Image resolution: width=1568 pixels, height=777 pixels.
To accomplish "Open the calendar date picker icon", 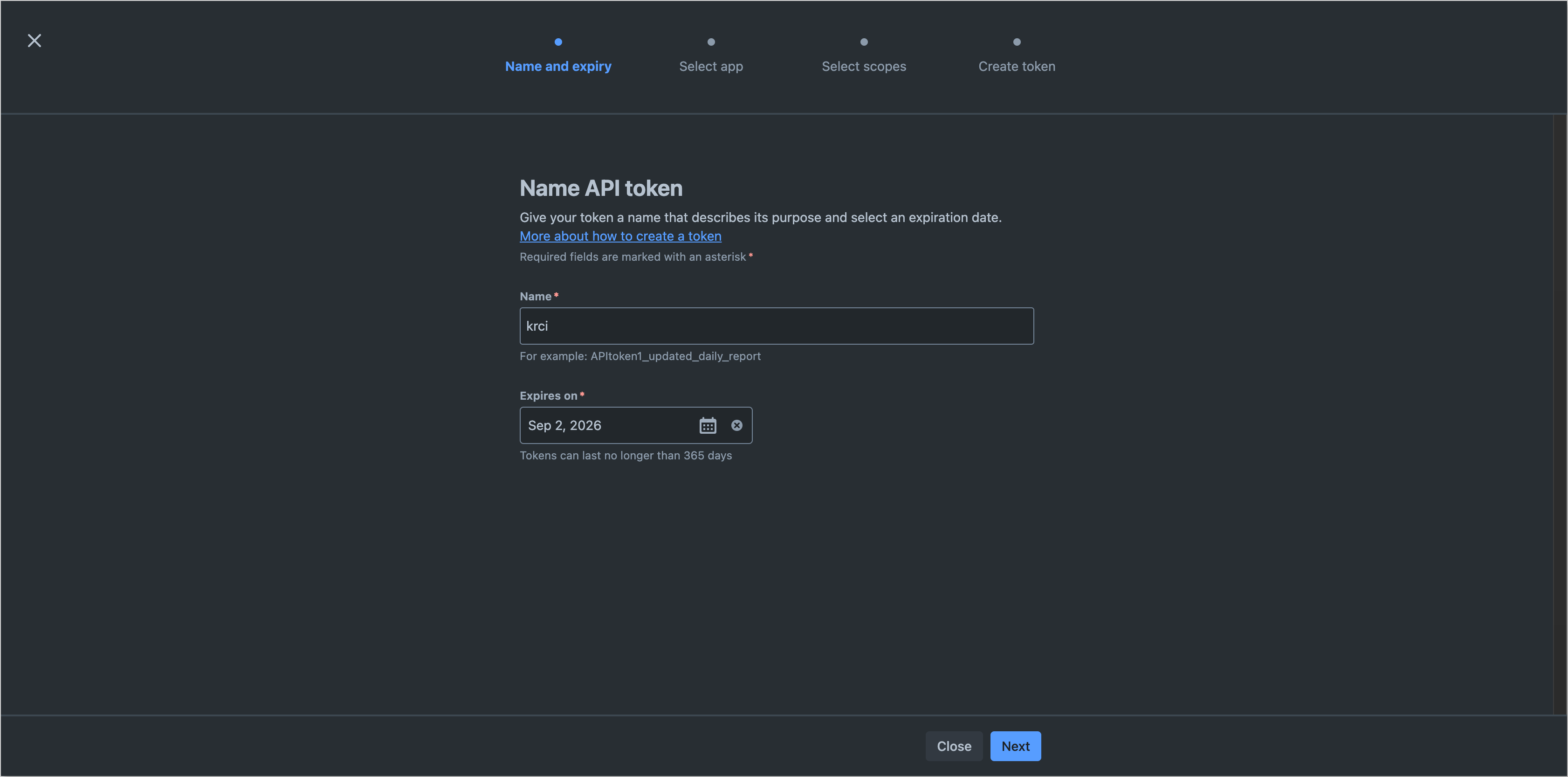I will (707, 426).
